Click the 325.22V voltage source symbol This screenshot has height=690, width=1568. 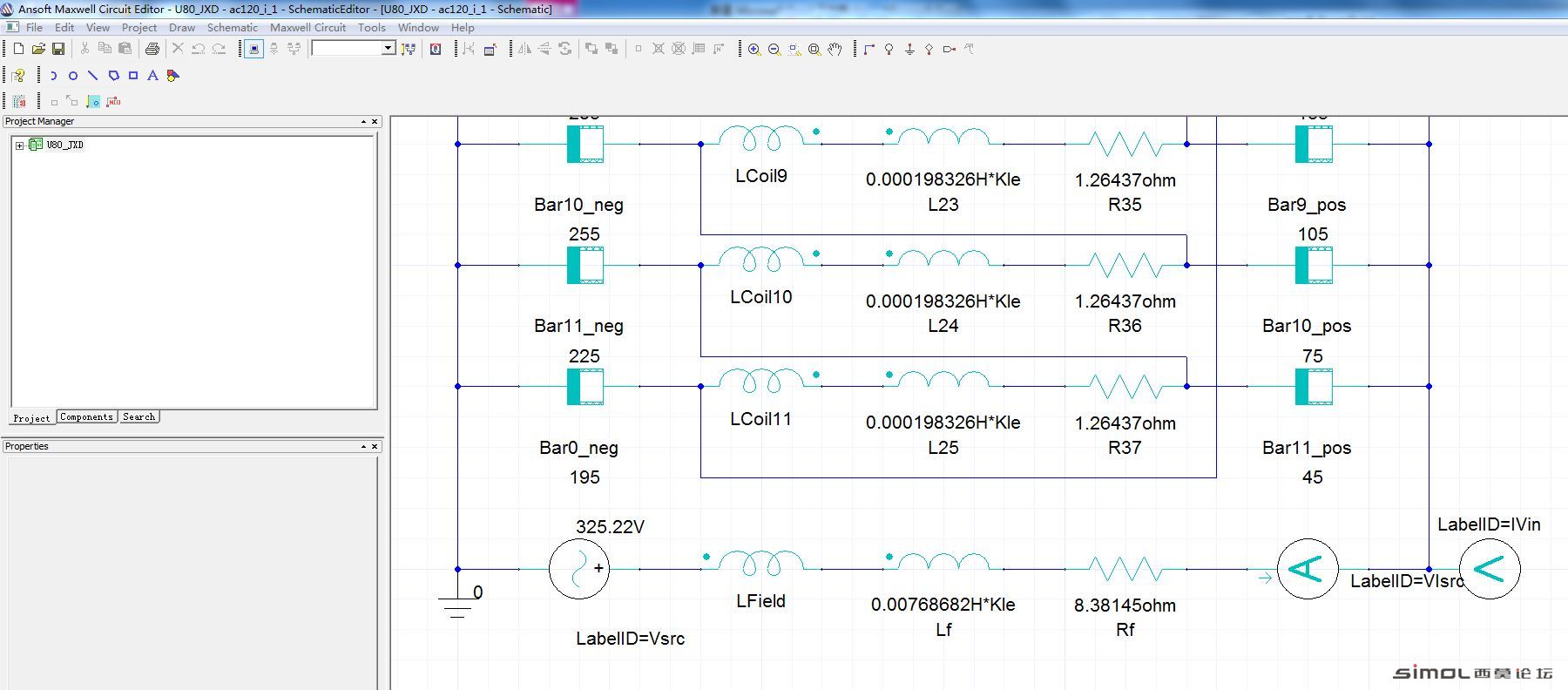coord(579,569)
